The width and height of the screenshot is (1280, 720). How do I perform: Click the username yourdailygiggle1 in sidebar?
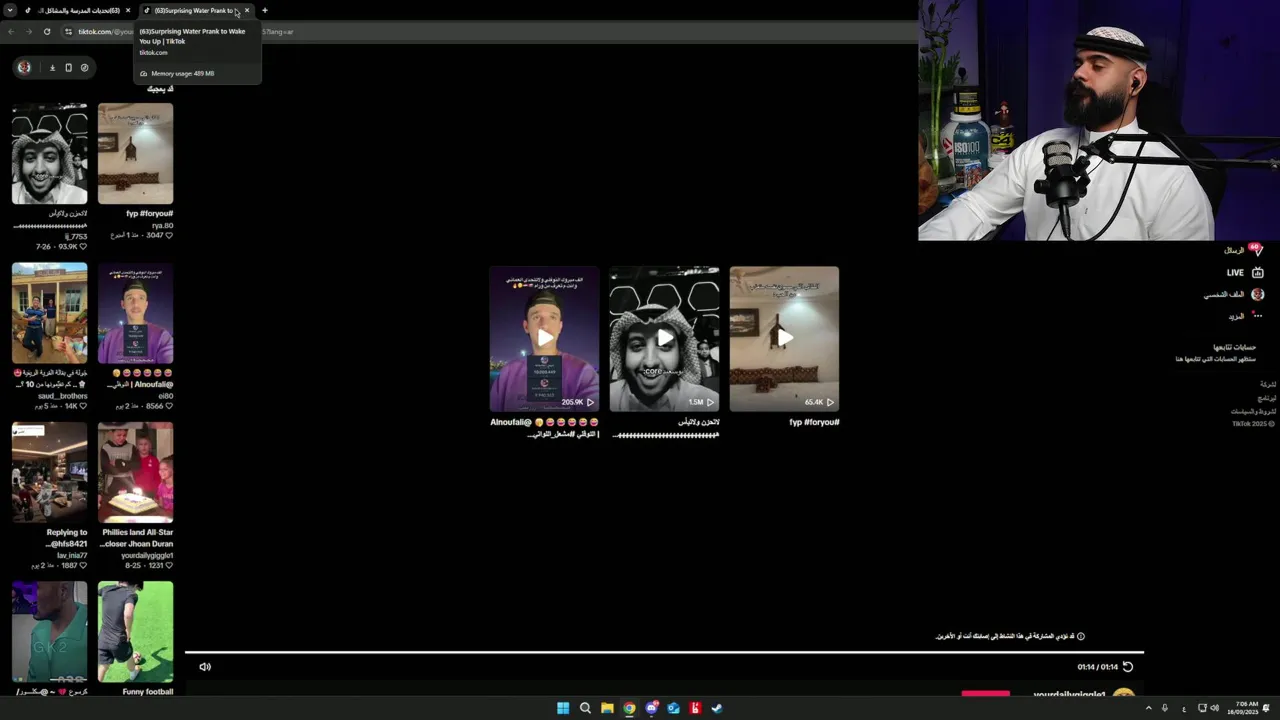point(147,555)
